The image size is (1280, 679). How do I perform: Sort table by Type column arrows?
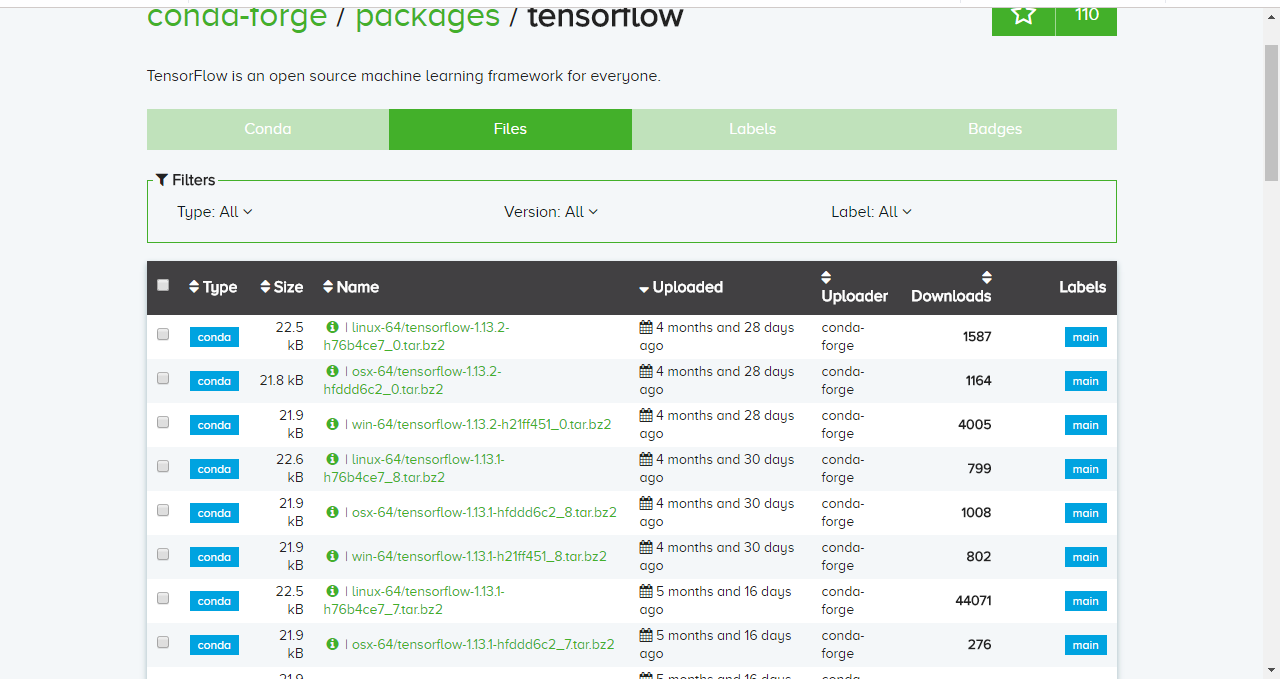point(194,287)
